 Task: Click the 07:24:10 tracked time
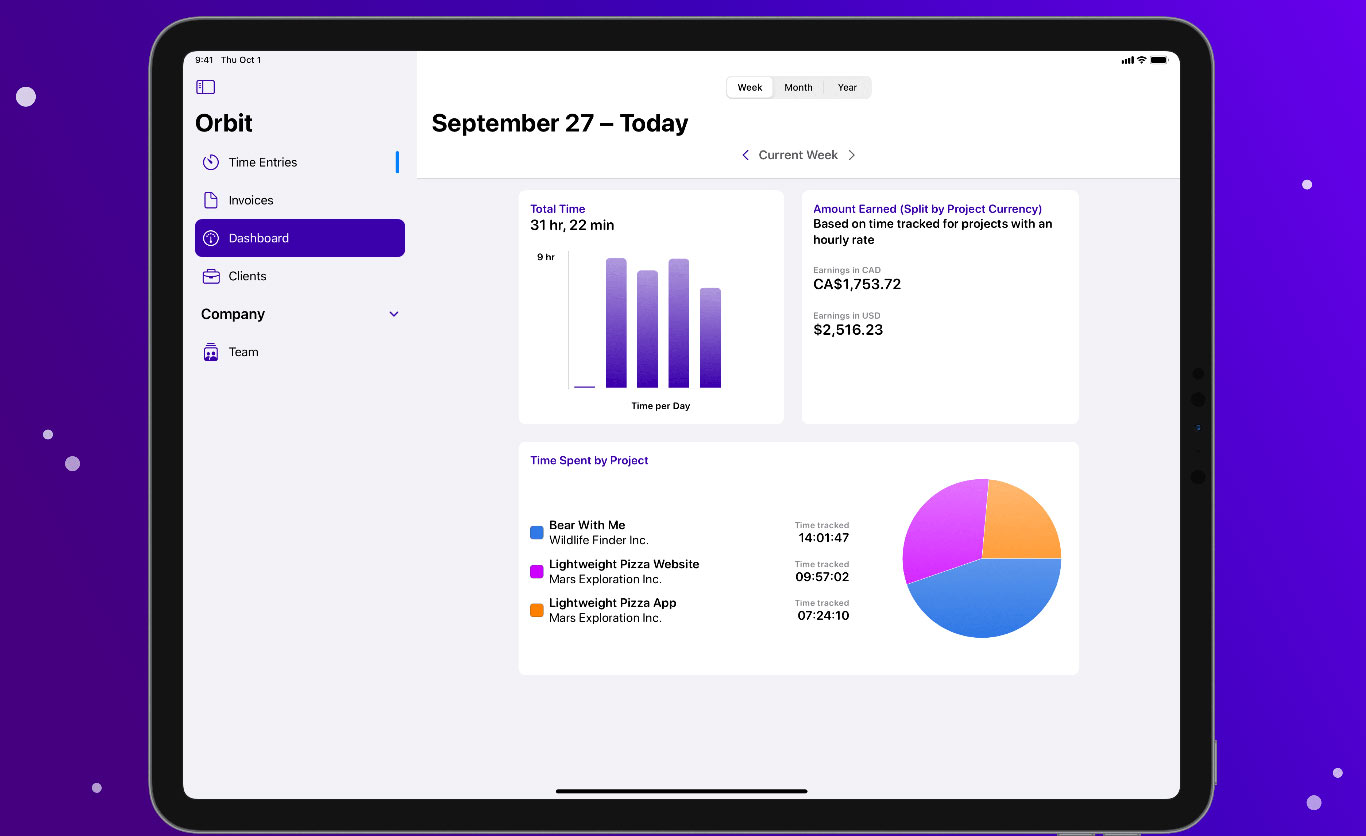tap(823, 616)
